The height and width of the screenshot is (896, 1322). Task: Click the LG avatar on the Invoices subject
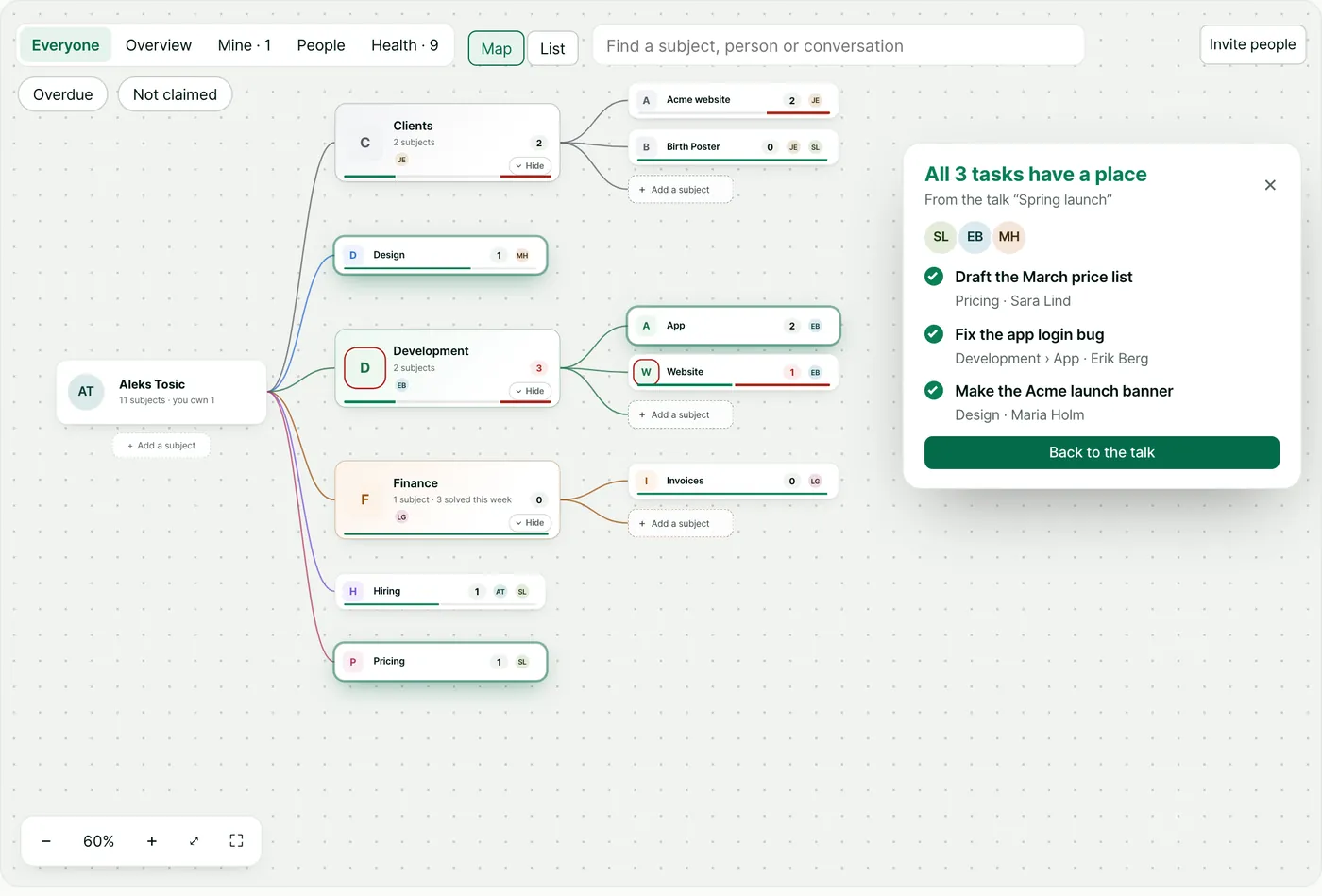[x=815, y=482]
